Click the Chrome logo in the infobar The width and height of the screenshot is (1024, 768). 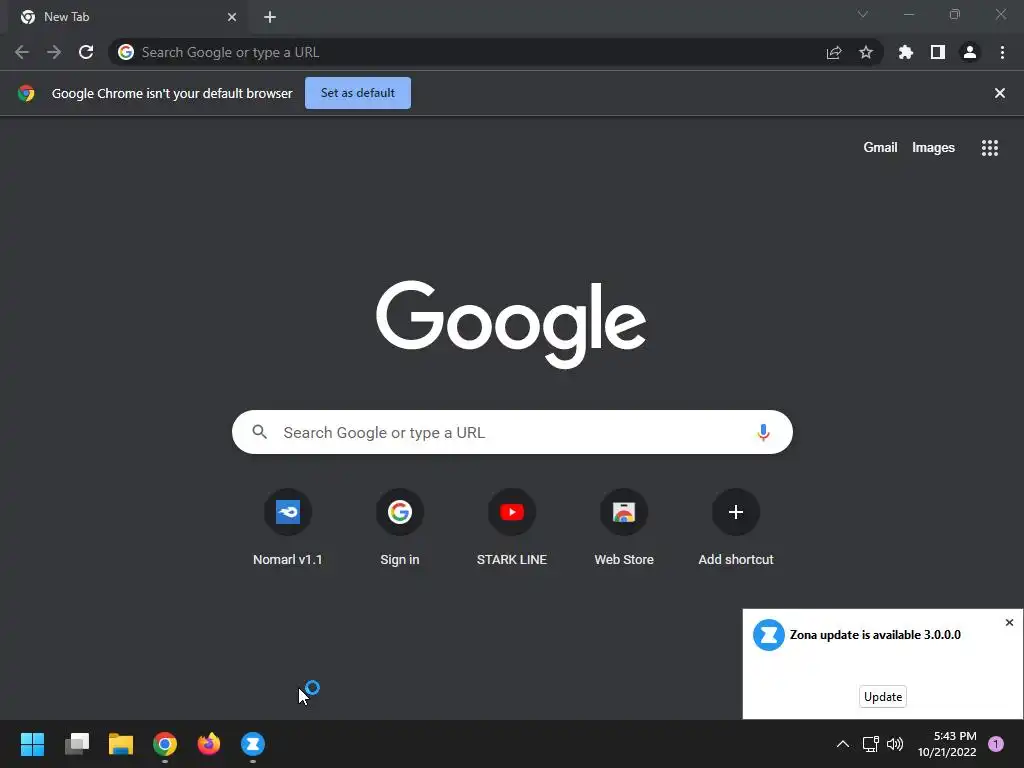26,93
